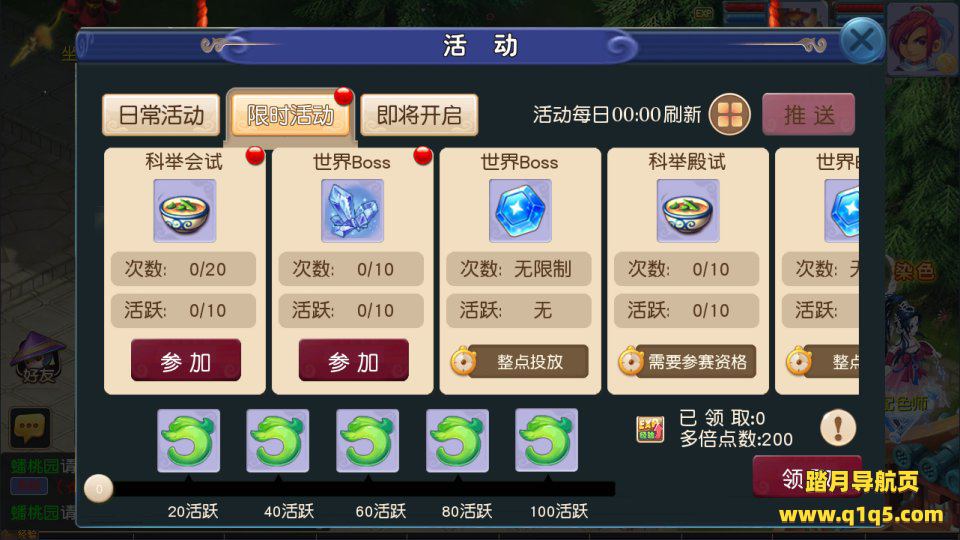
Task: Click the 60活跃 green jade reward
Action: point(367,441)
